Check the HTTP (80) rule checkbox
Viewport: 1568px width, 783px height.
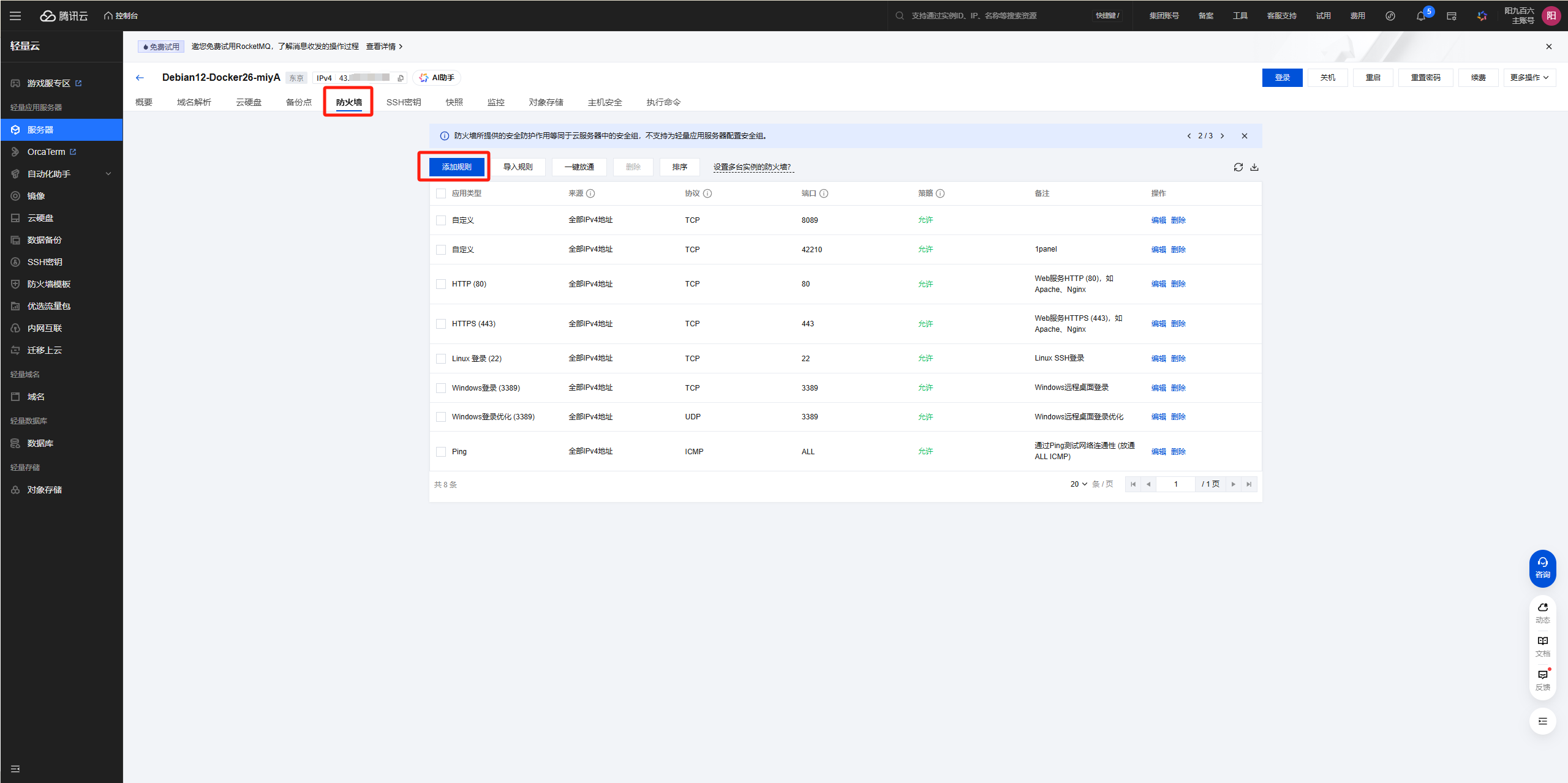click(x=441, y=283)
